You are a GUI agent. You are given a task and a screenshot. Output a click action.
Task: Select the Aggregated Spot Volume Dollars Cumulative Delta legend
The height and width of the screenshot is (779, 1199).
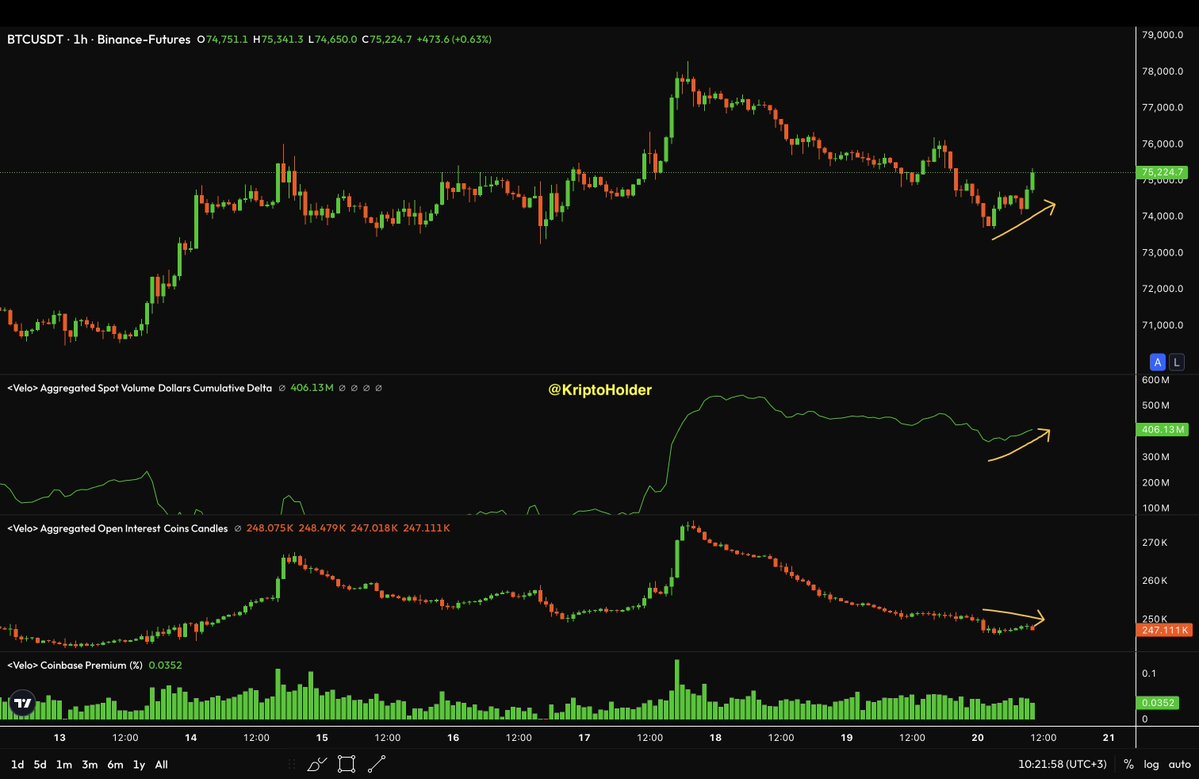click(139, 388)
